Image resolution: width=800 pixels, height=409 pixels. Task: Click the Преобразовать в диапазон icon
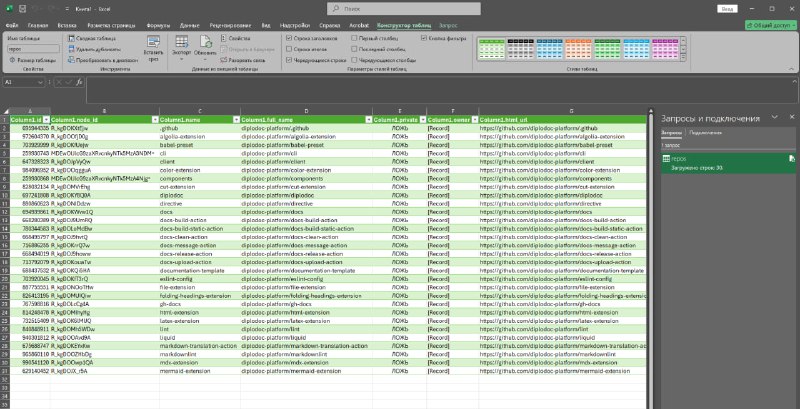coord(71,60)
